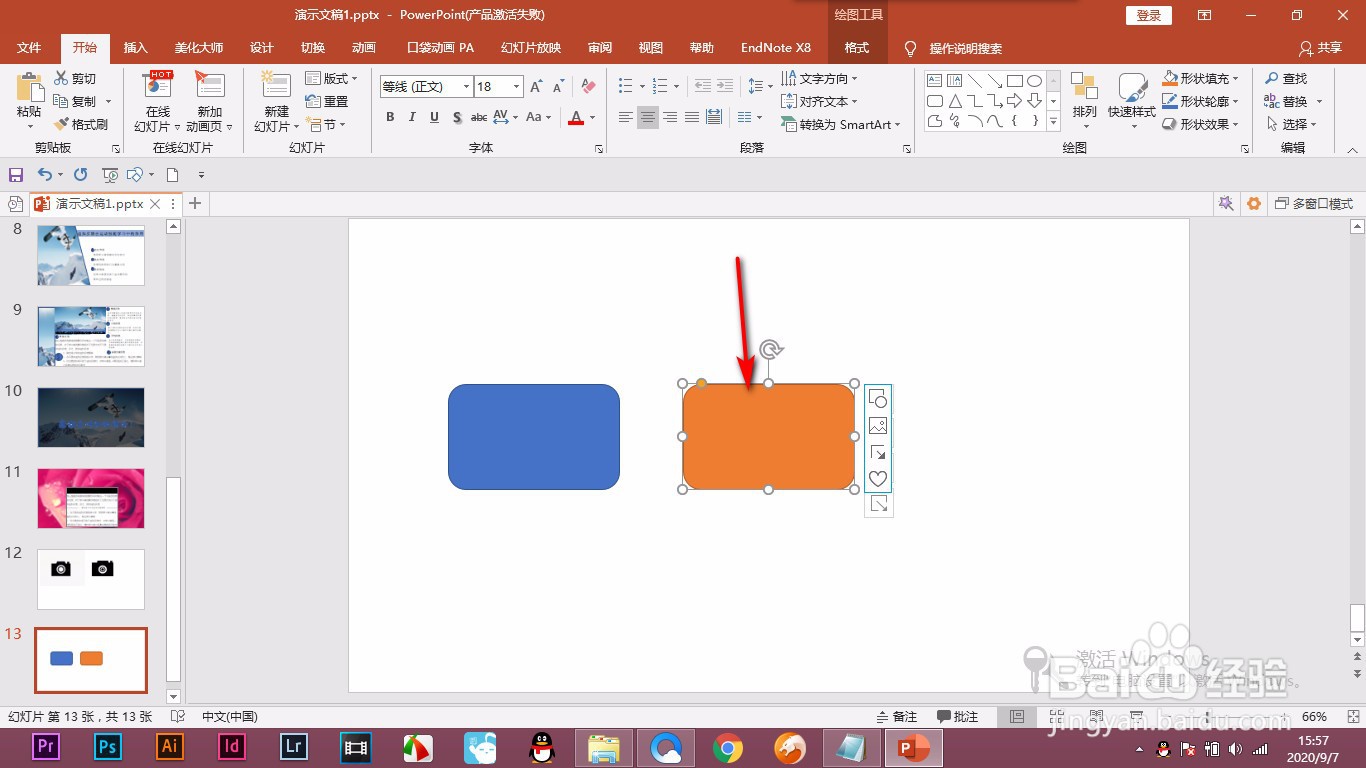The width and height of the screenshot is (1366, 768).
Task: Click the Login (登录) button
Action: click(1149, 15)
